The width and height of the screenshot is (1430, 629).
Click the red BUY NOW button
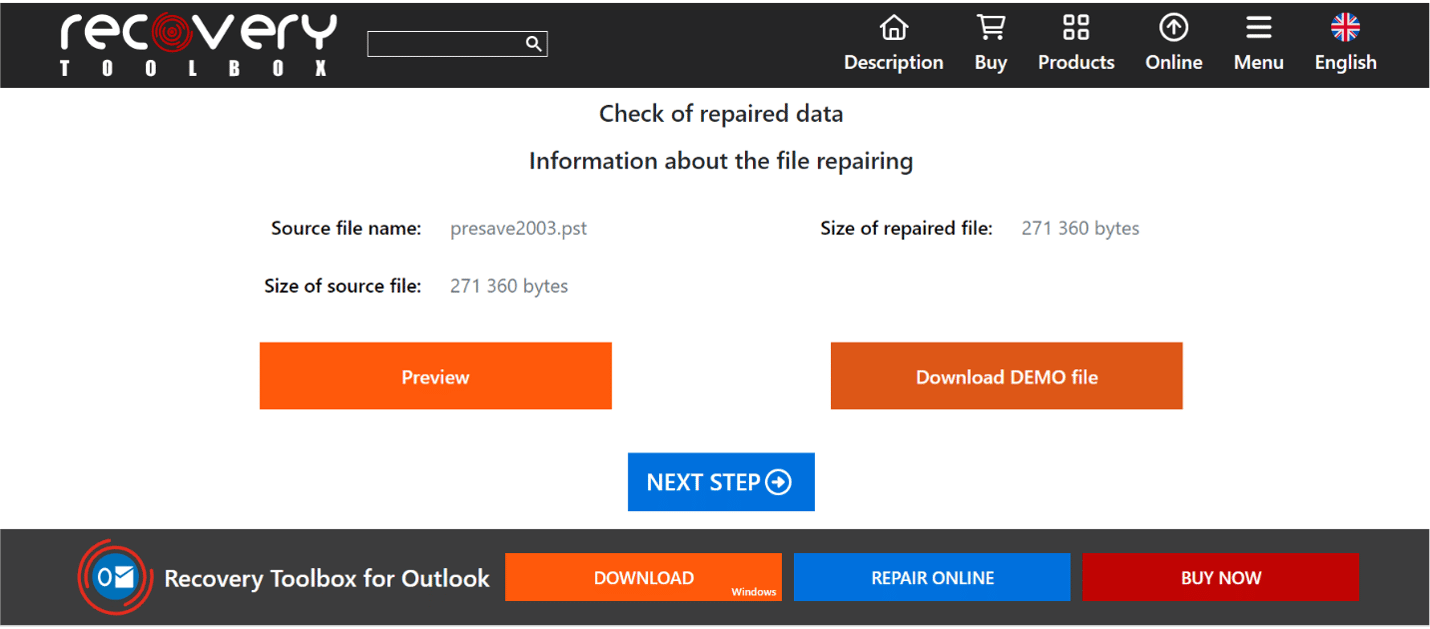[x=1220, y=577]
